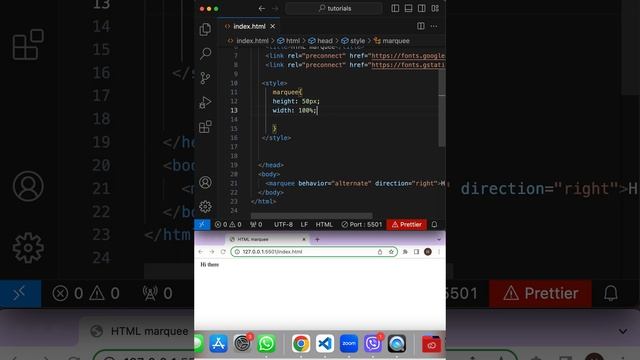Screen dimensions: 640x360
Task: Click the style breadcrumb item
Action: tap(353, 41)
